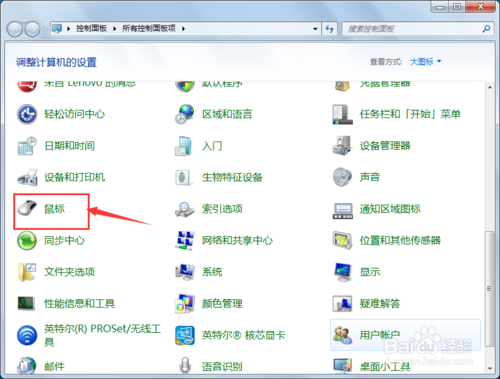The width and height of the screenshot is (500, 379).
Task: Click the 通知区域图标 icon
Action: tap(343, 211)
